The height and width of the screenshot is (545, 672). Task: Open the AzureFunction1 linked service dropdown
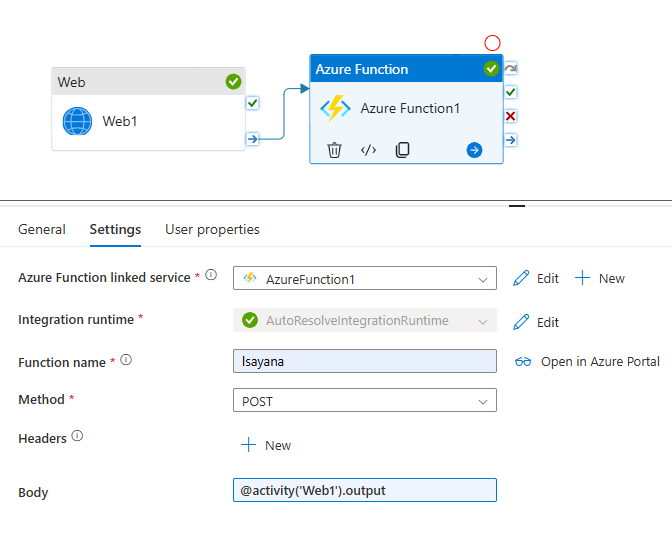[x=365, y=278]
